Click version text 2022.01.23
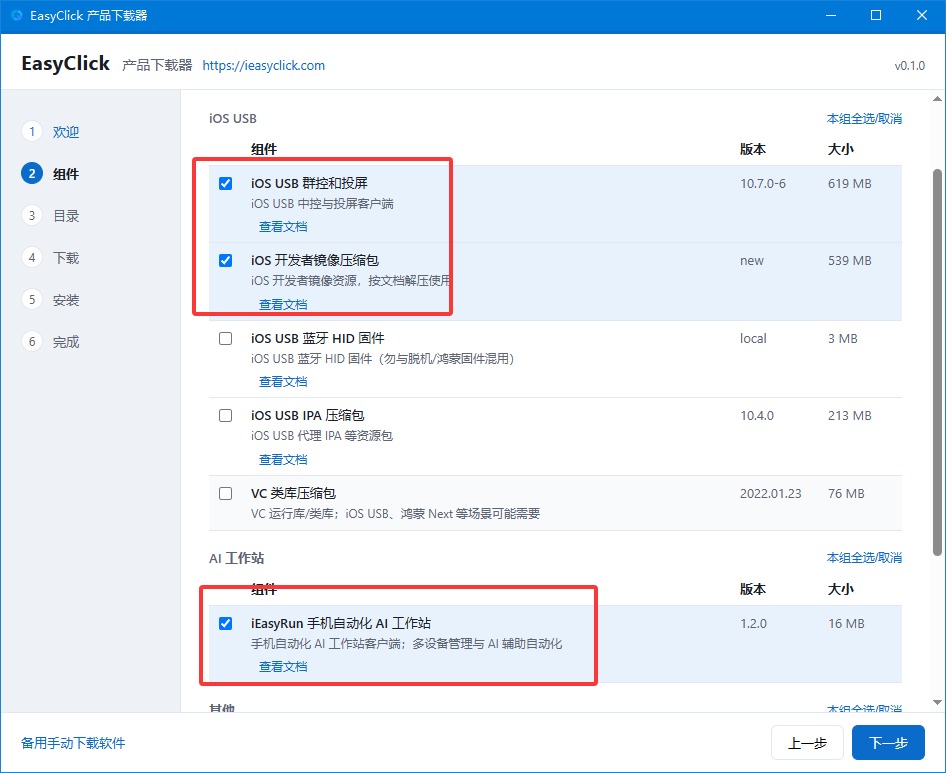This screenshot has height=773, width=946. 770,494
